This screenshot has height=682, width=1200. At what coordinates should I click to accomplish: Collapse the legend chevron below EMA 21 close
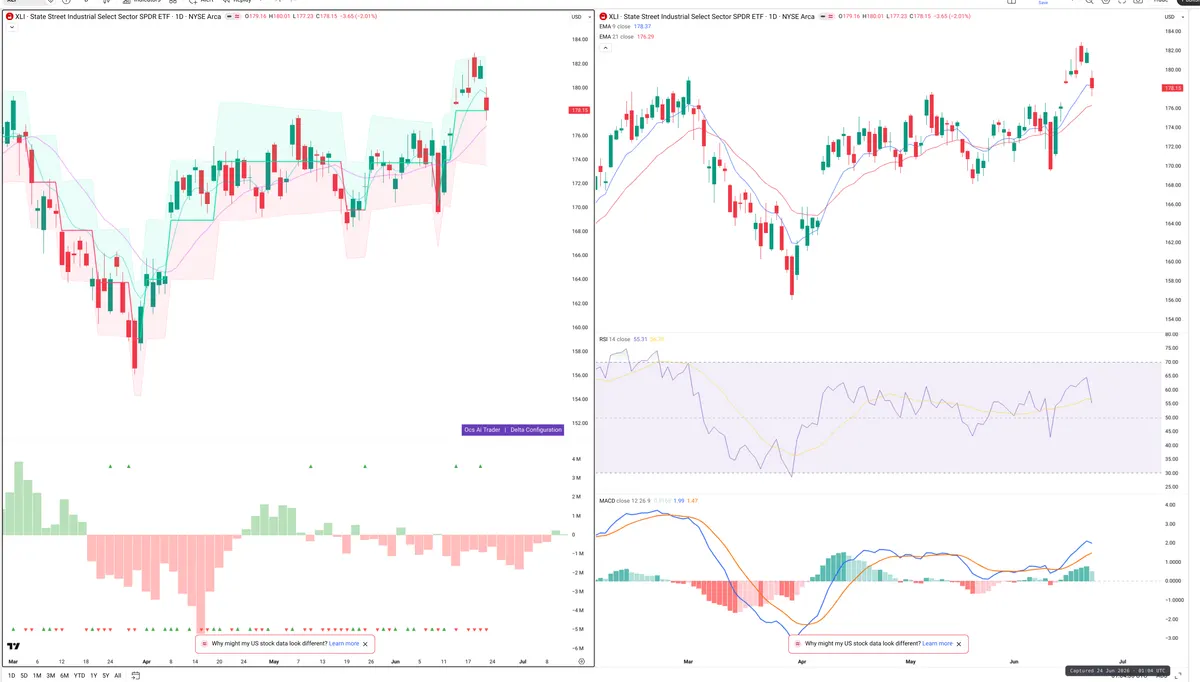click(x=603, y=46)
